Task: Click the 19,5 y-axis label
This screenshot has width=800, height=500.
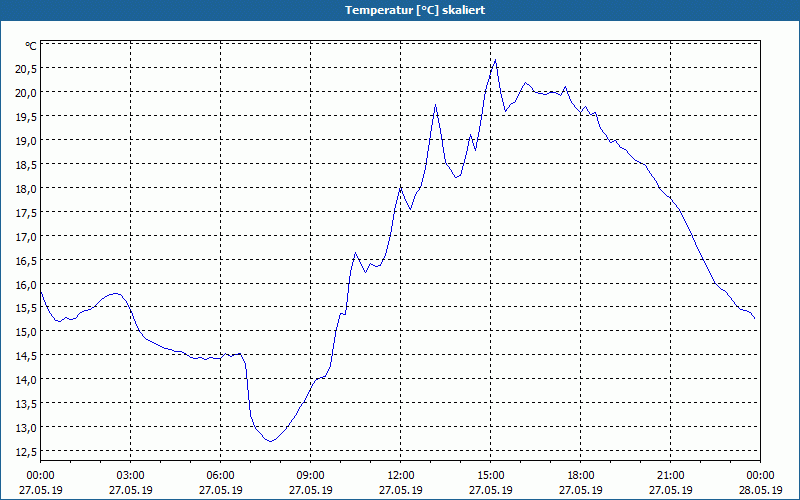Action: click(x=26, y=118)
